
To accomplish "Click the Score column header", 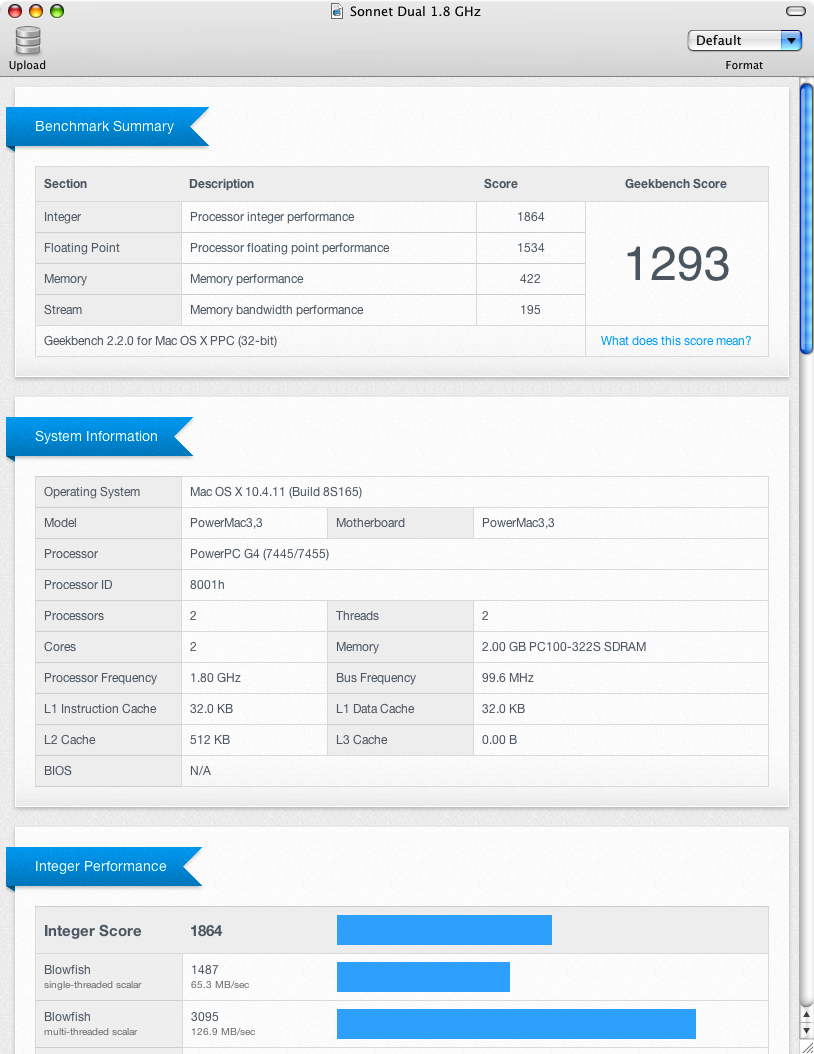I will 501,184.
